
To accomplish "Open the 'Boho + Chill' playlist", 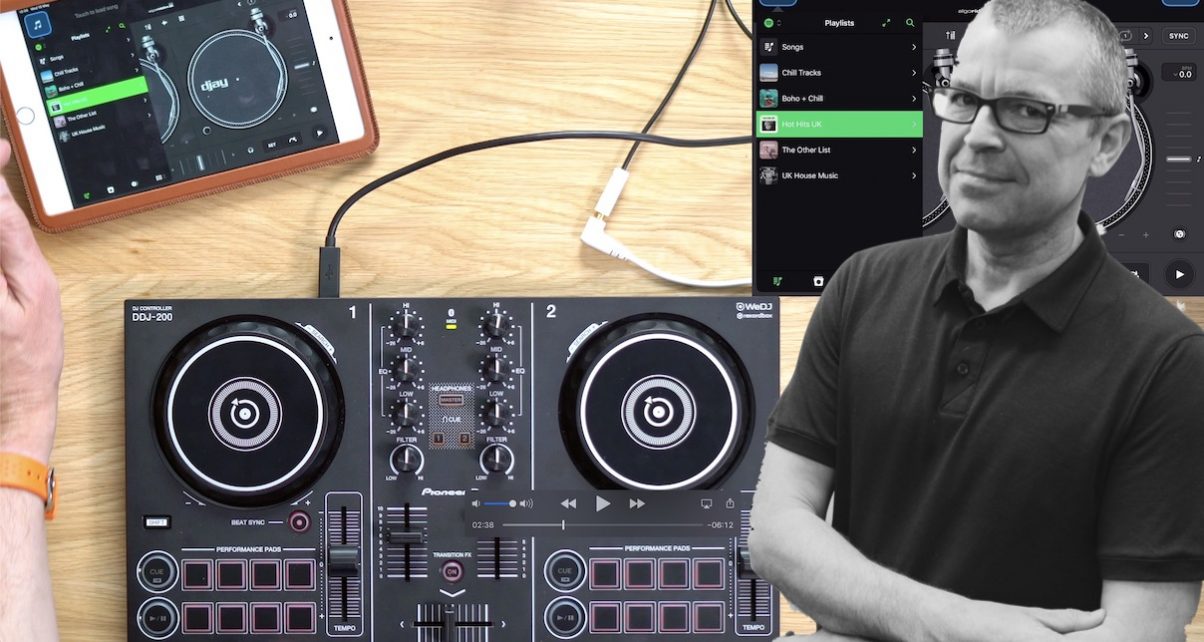I will (838, 98).
